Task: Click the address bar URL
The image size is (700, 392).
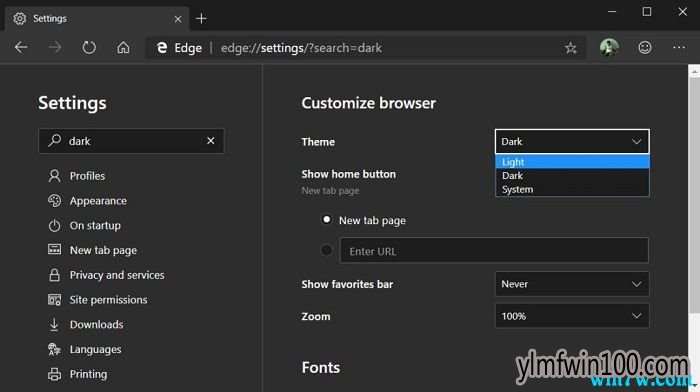Action: pos(301,48)
